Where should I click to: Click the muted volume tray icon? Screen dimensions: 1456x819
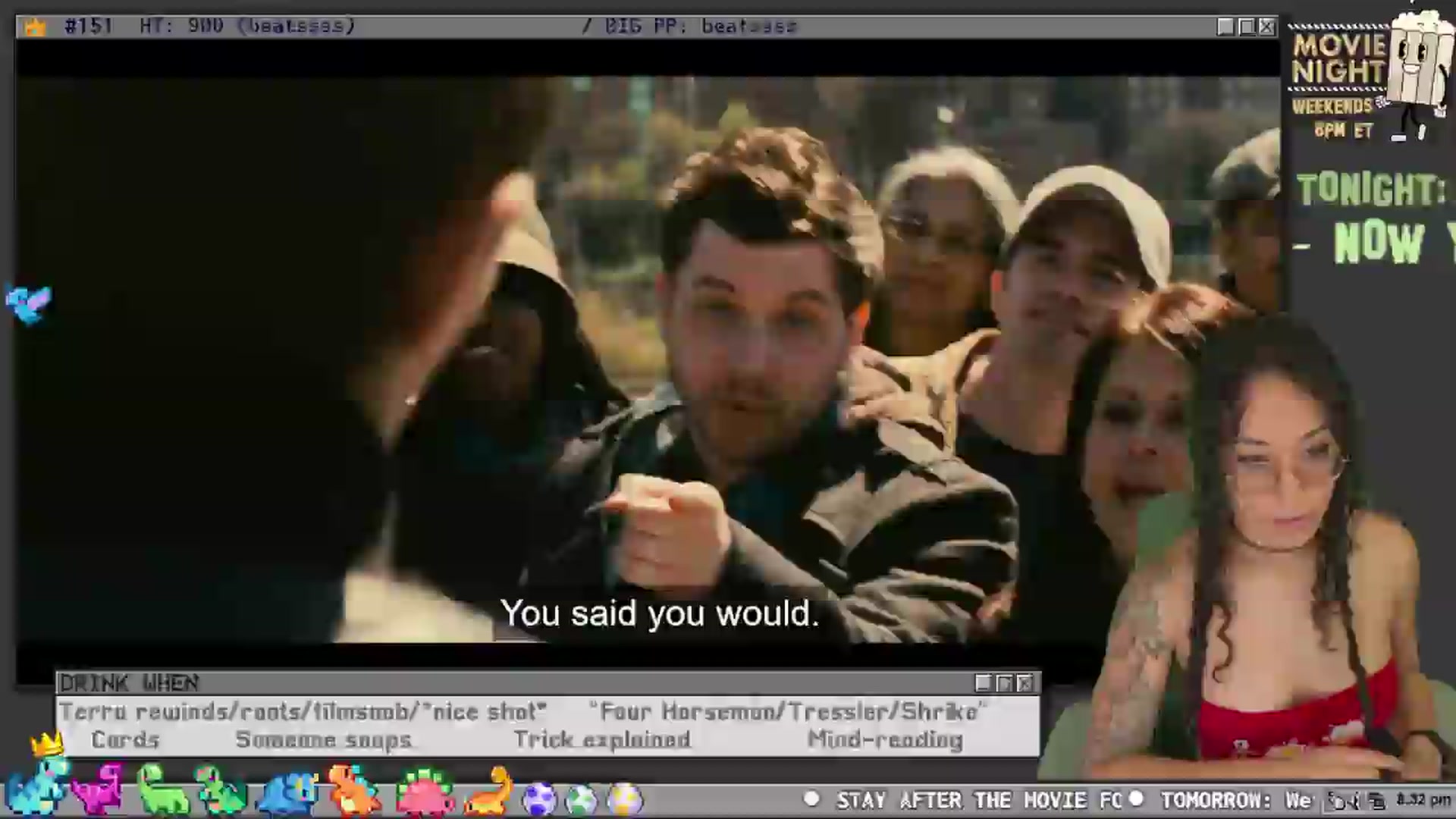click(1345, 801)
